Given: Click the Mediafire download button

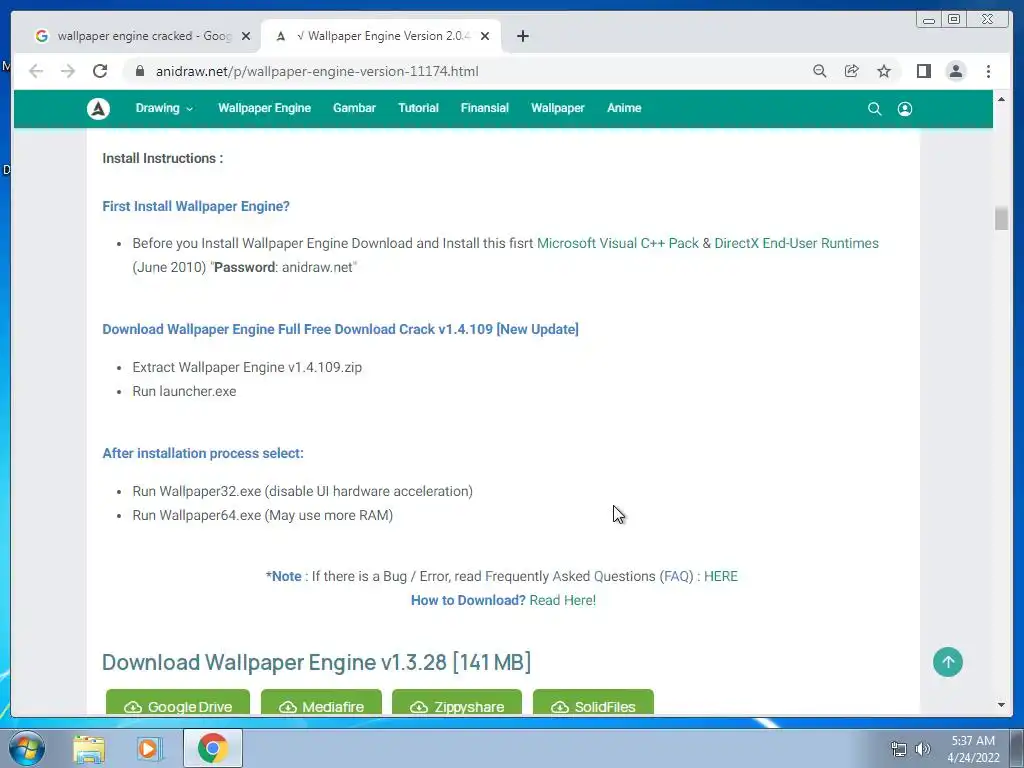Looking at the screenshot, I should tap(321, 703).
